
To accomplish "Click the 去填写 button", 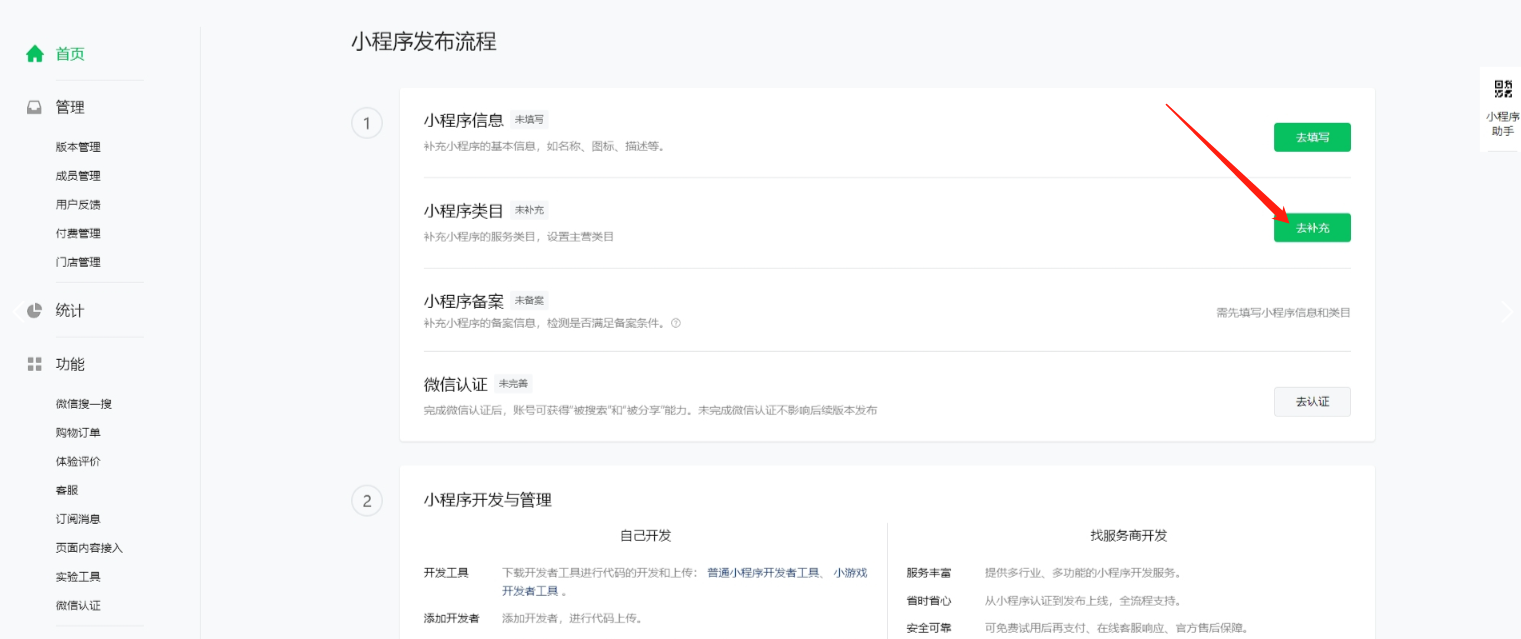I will 1312,137.
